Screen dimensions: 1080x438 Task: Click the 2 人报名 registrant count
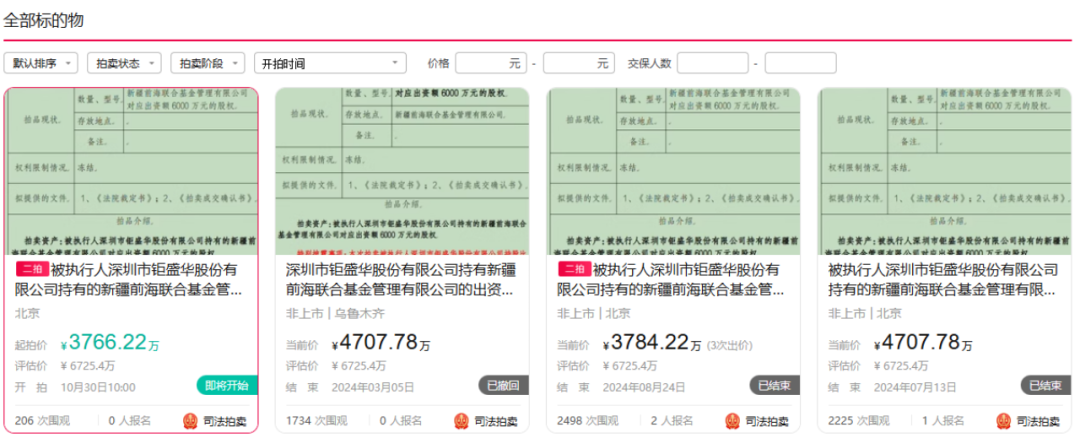pyautogui.click(x=672, y=420)
